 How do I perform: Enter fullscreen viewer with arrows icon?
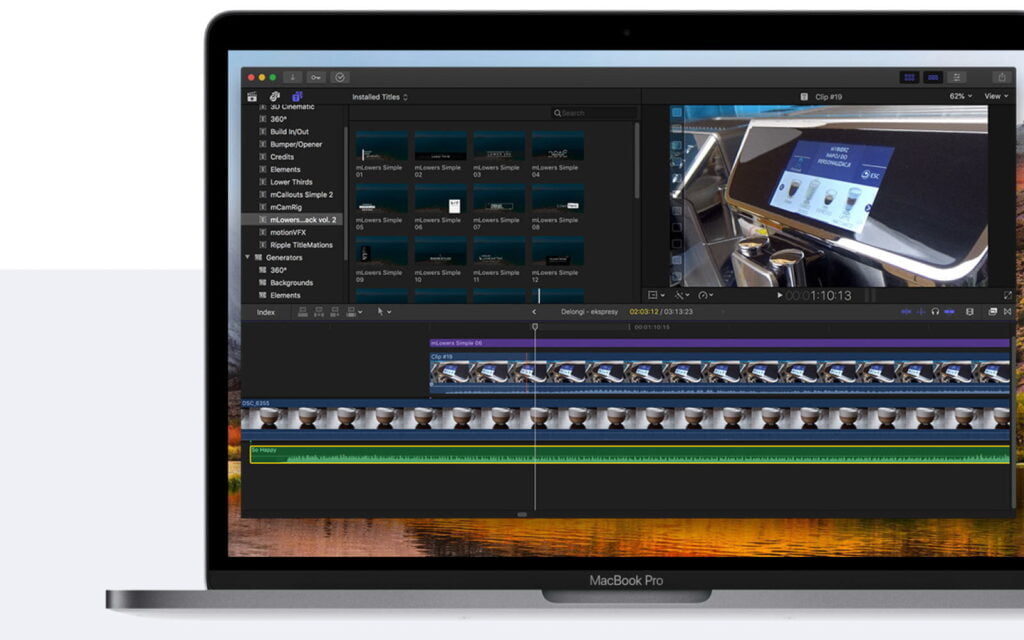coord(1008,296)
